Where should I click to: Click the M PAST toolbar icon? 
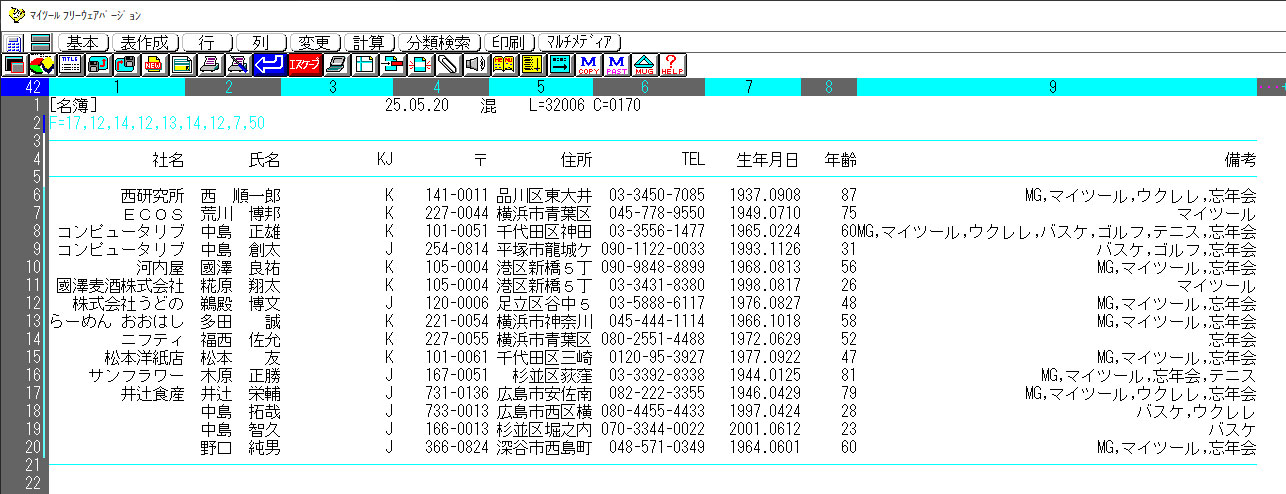[x=617, y=65]
